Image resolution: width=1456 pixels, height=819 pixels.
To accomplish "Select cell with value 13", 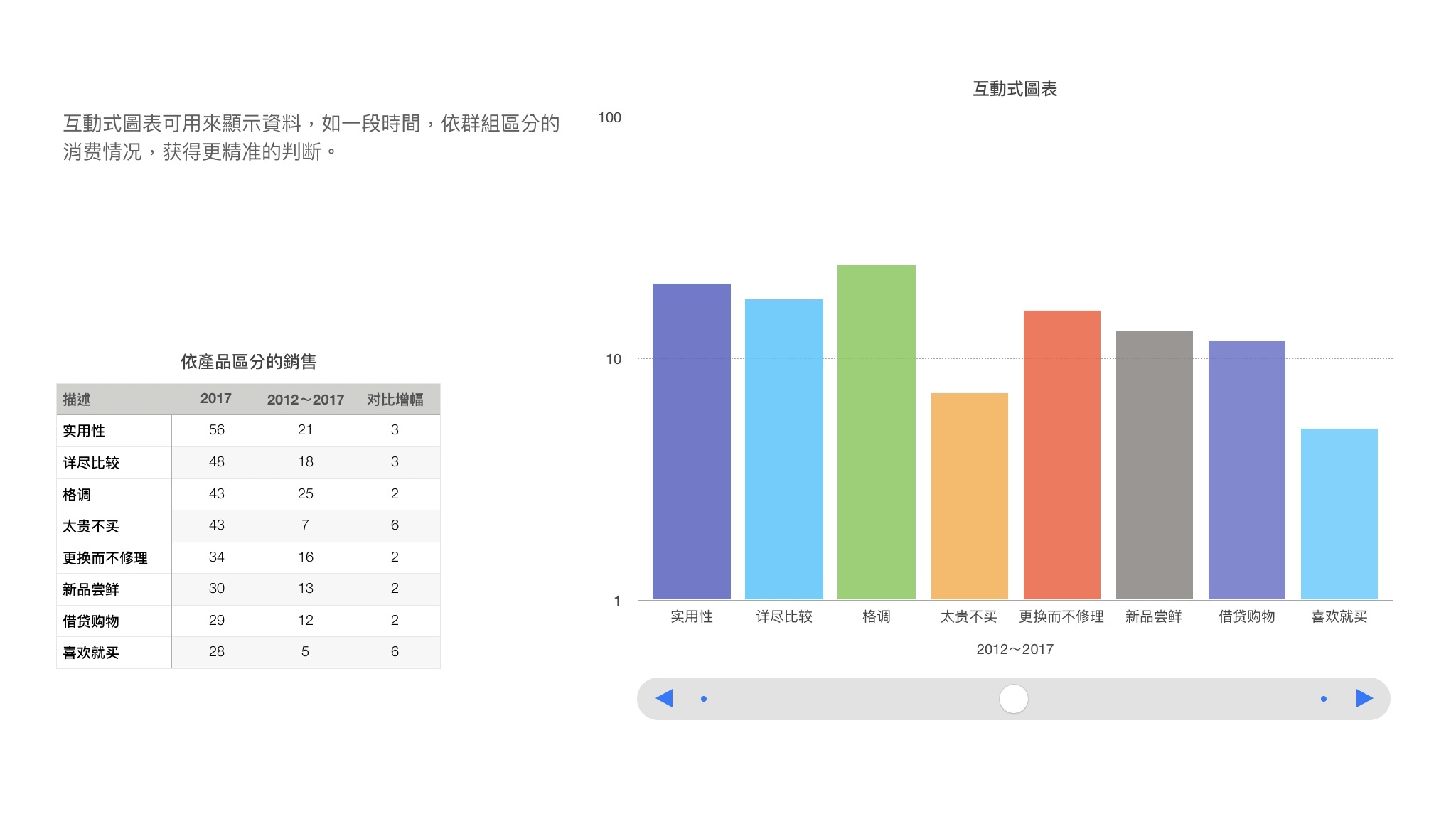I will point(305,589).
